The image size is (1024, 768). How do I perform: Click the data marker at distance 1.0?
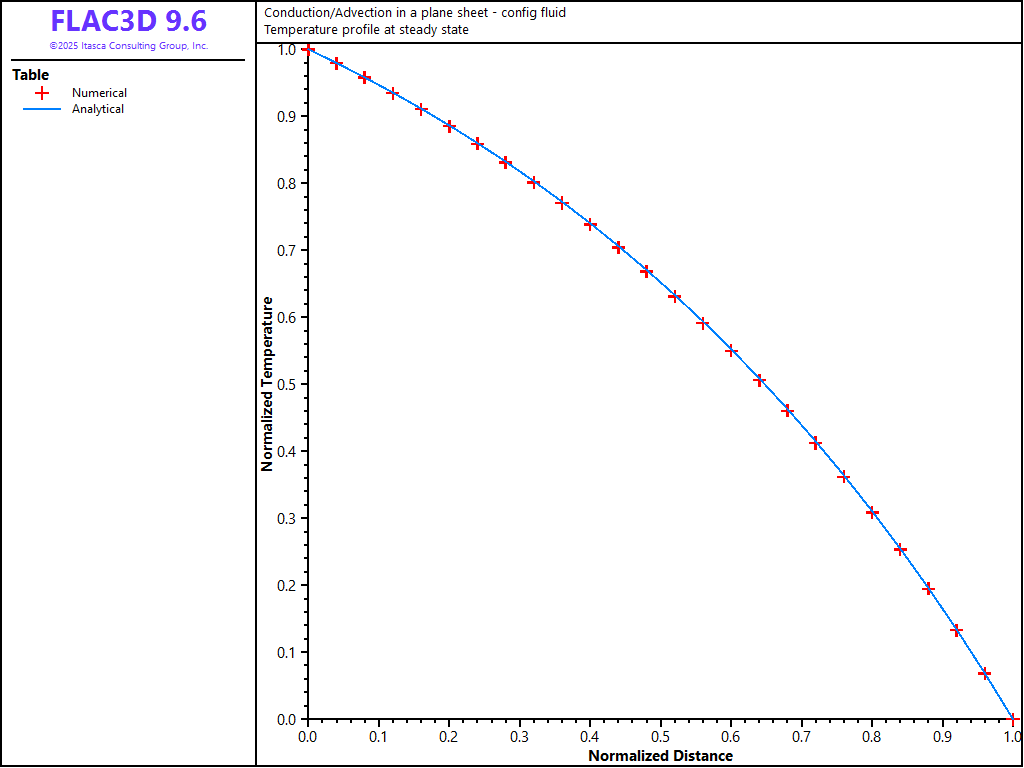(1012, 719)
